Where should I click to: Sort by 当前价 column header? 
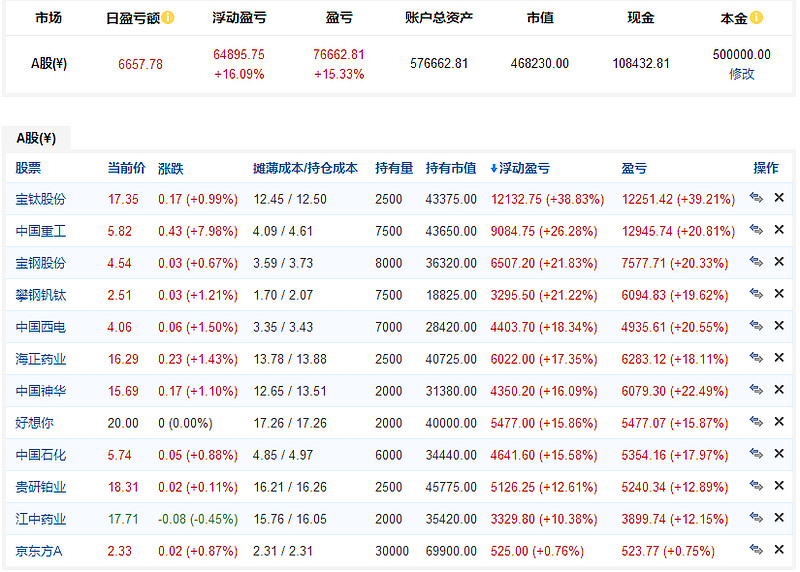click(127, 168)
